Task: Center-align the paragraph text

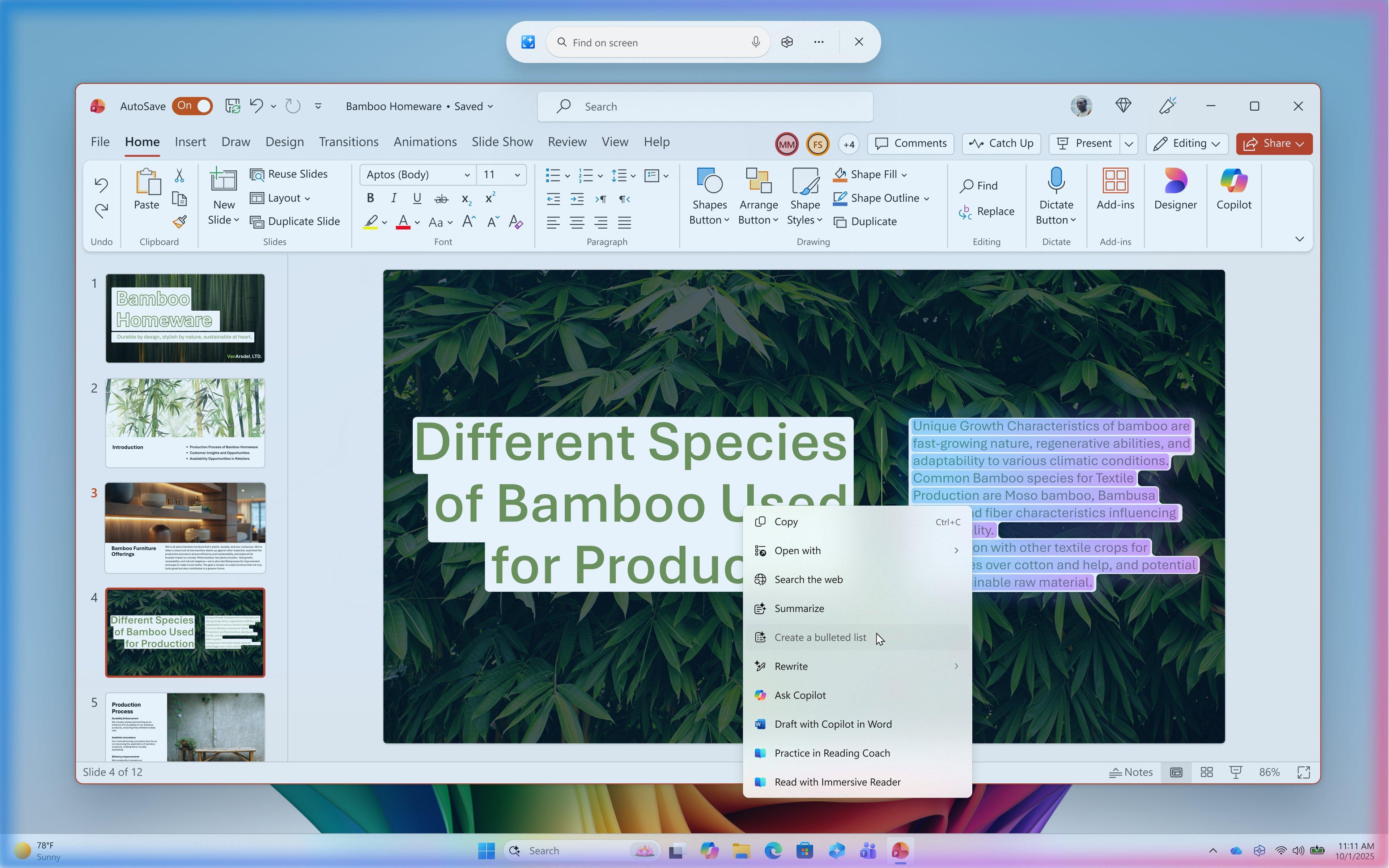Action: tap(577, 222)
